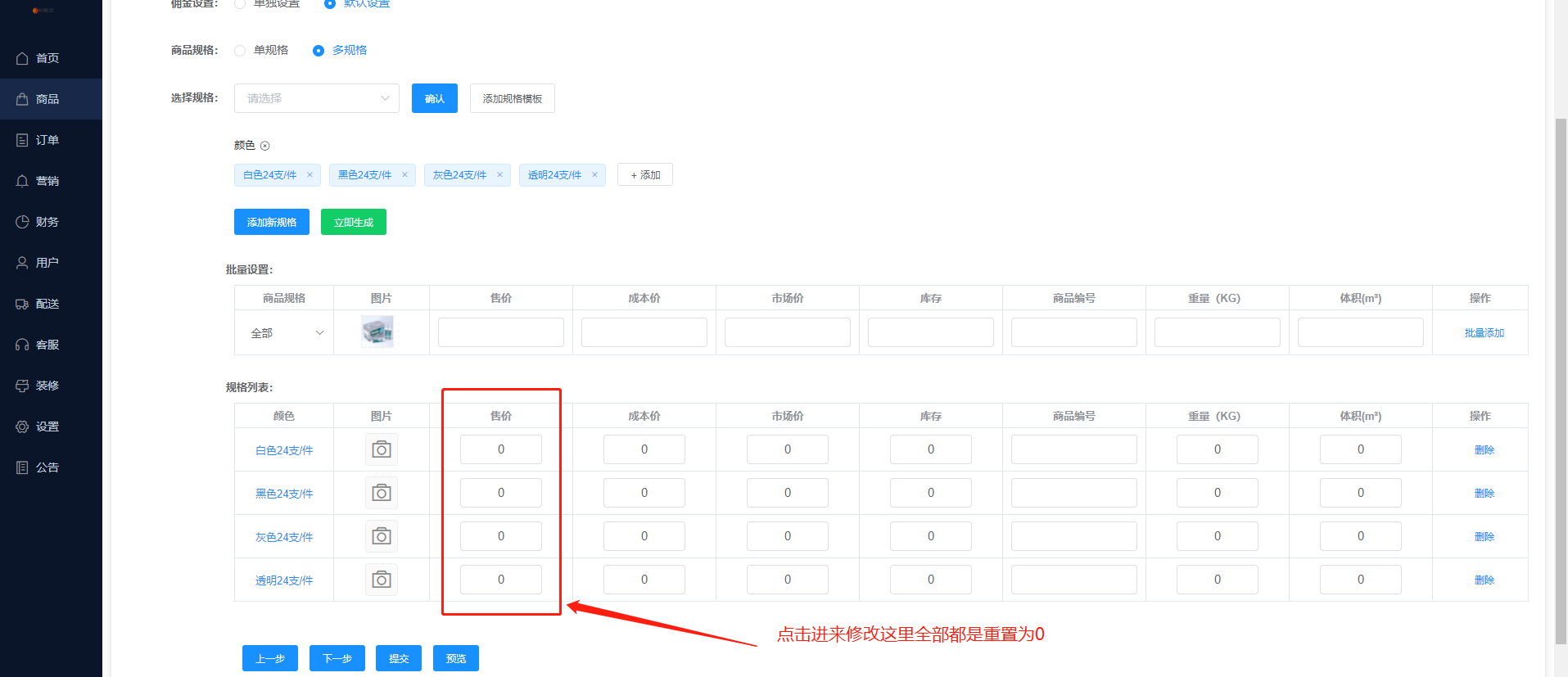Delete the 黑色24支/件 row
This screenshot has width=1568, height=677.
tap(1484, 494)
